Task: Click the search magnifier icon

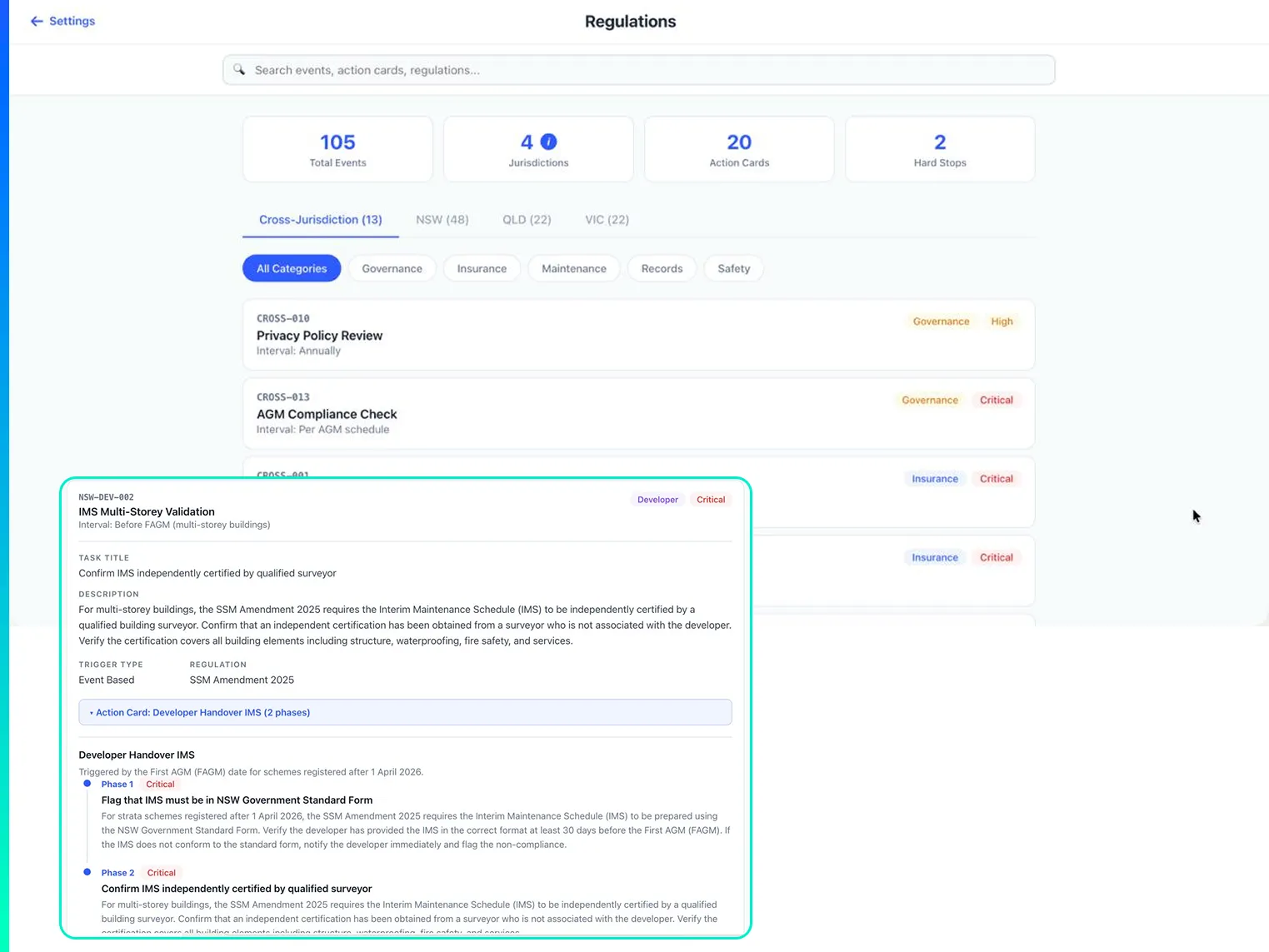Action: pos(239,70)
